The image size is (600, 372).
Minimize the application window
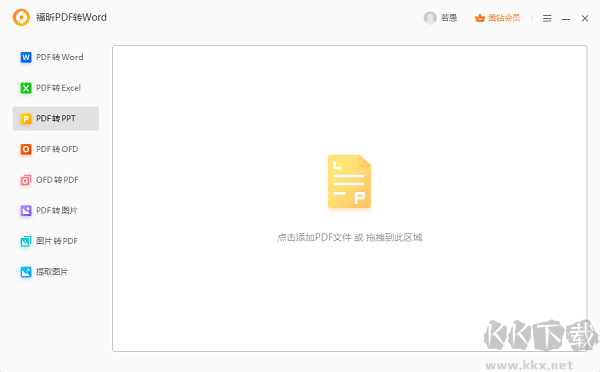pyautogui.click(x=566, y=18)
